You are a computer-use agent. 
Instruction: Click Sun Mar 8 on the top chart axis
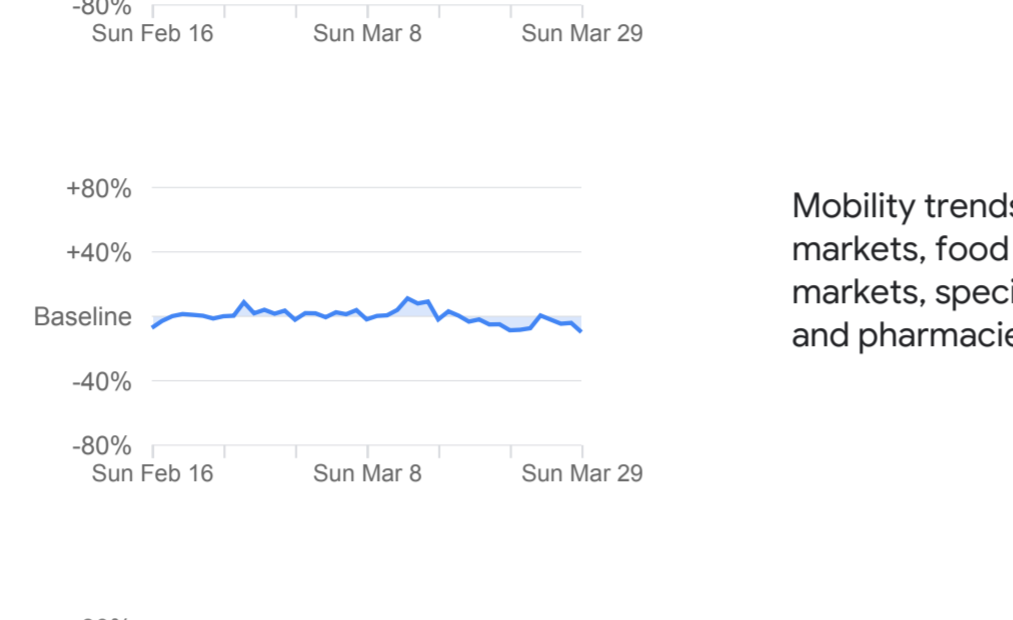pyautogui.click(x=367, y=33)
